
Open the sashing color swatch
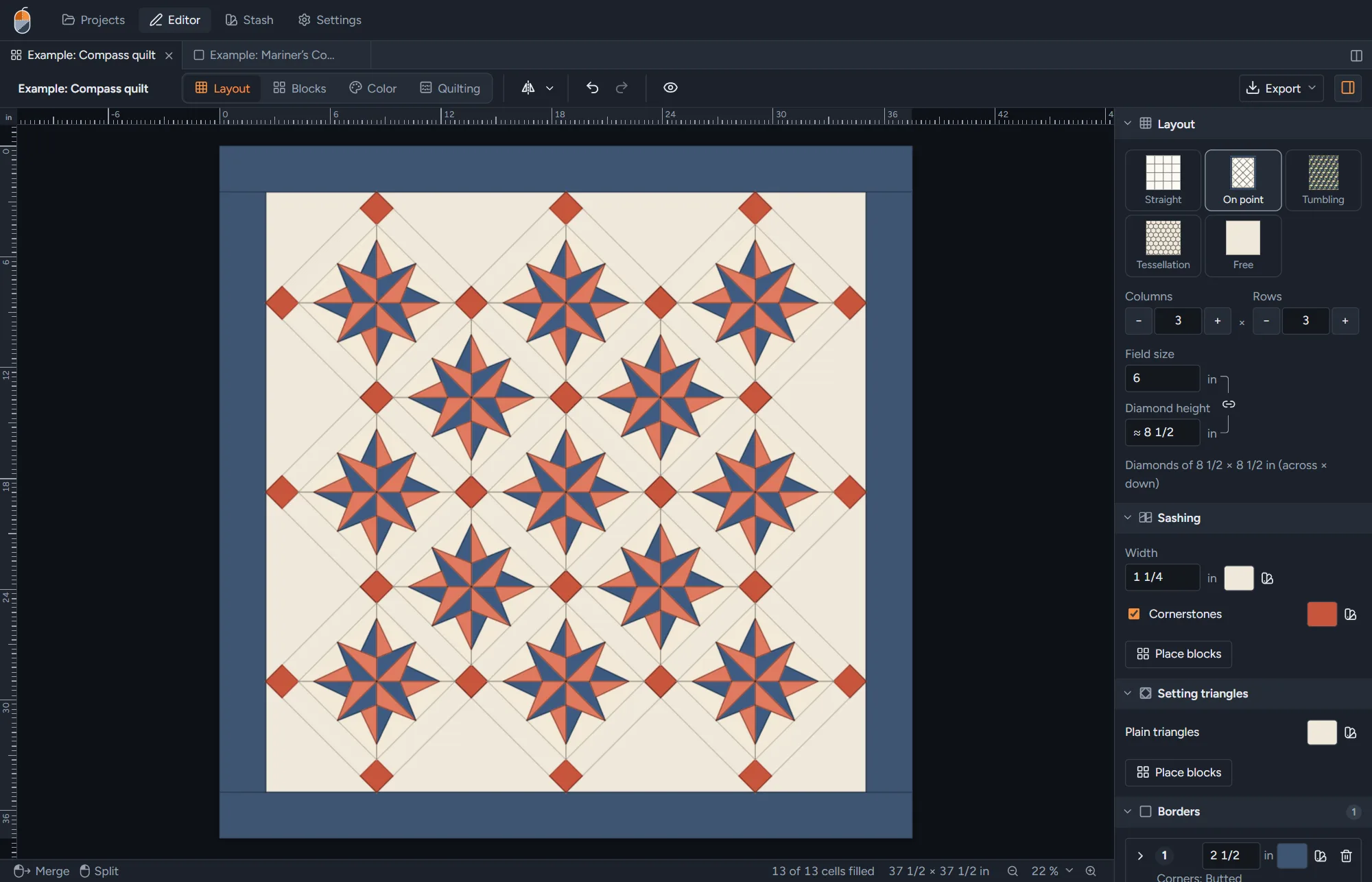[x=1239, y=578]
